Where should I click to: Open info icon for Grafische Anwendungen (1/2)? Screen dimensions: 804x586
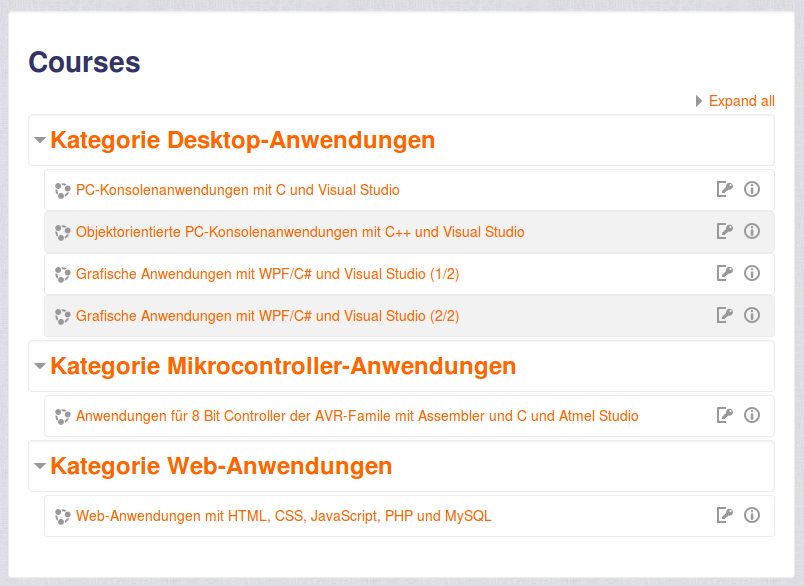[x=752, y=273]
